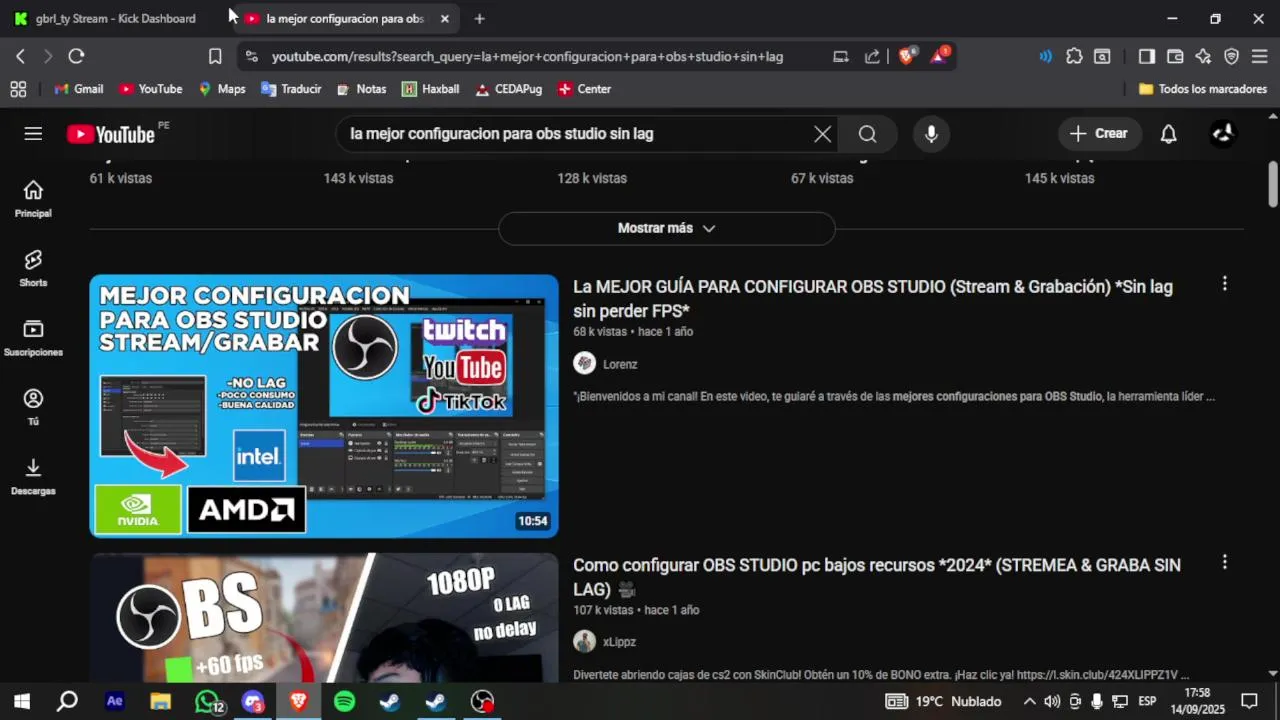Open Brave Shields lion icon

906,56
